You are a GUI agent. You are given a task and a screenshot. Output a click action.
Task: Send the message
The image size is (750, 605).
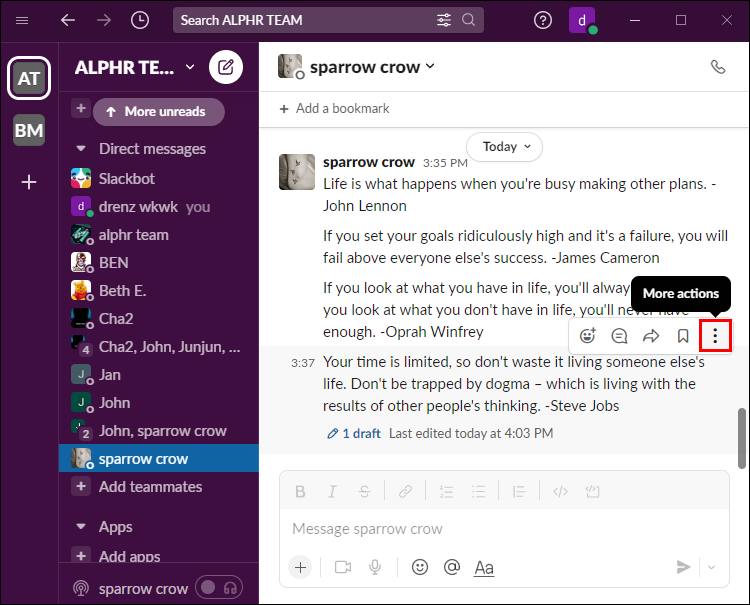click(x=684, y=567)
